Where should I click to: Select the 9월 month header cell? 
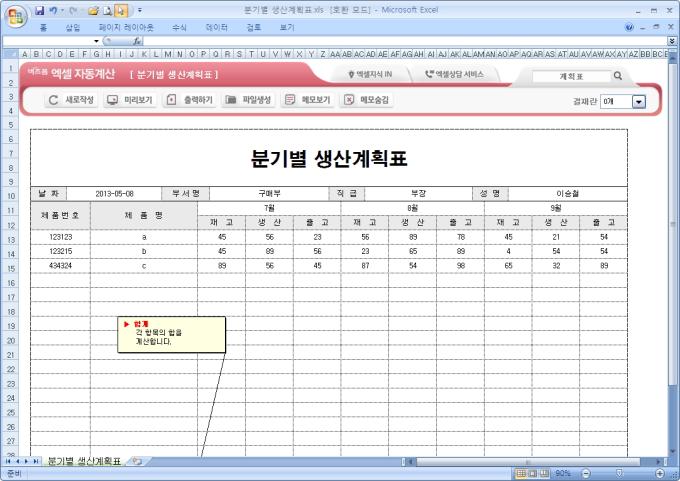[556, 208]
